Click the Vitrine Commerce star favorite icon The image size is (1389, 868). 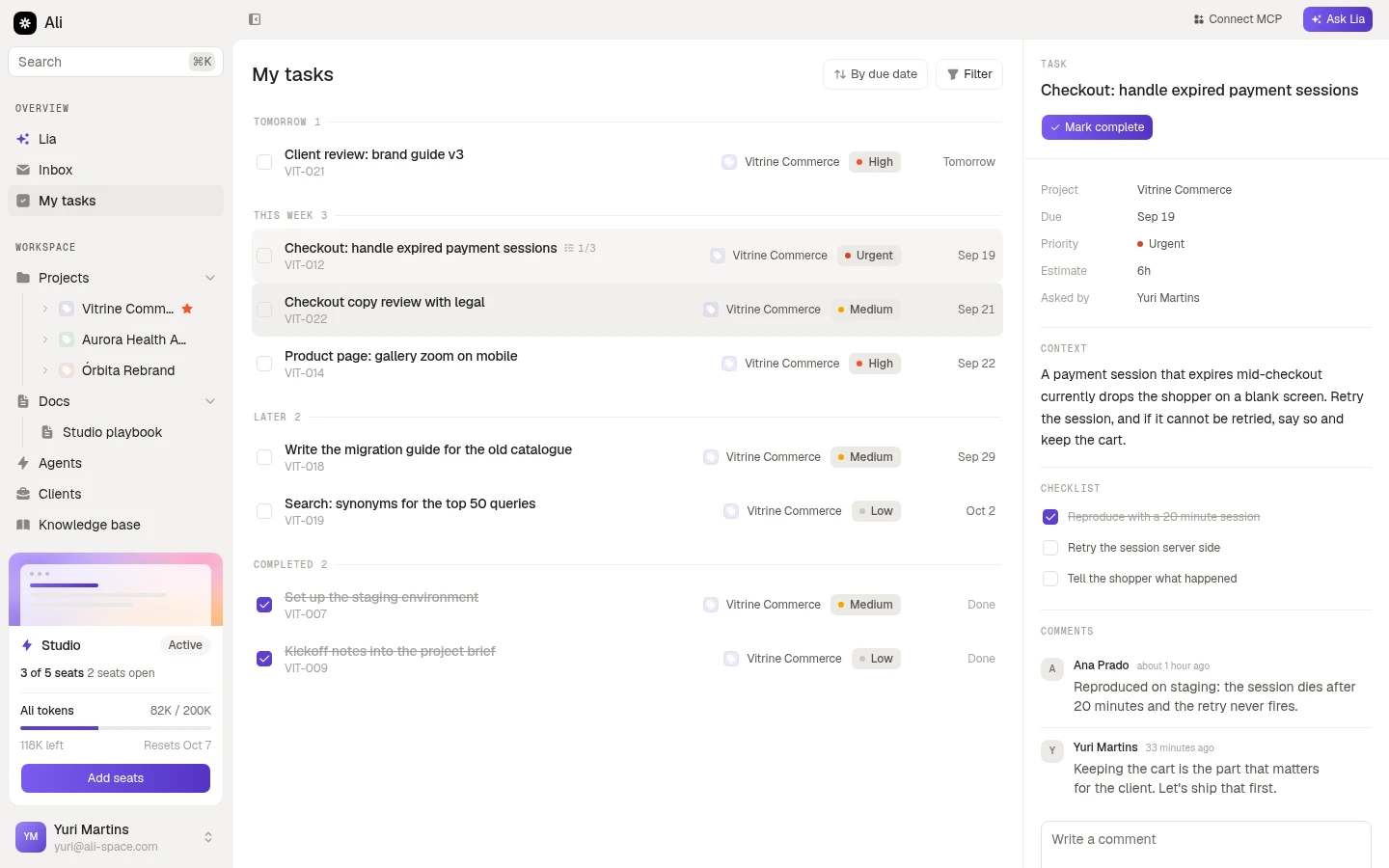click(x=187, y=309)
